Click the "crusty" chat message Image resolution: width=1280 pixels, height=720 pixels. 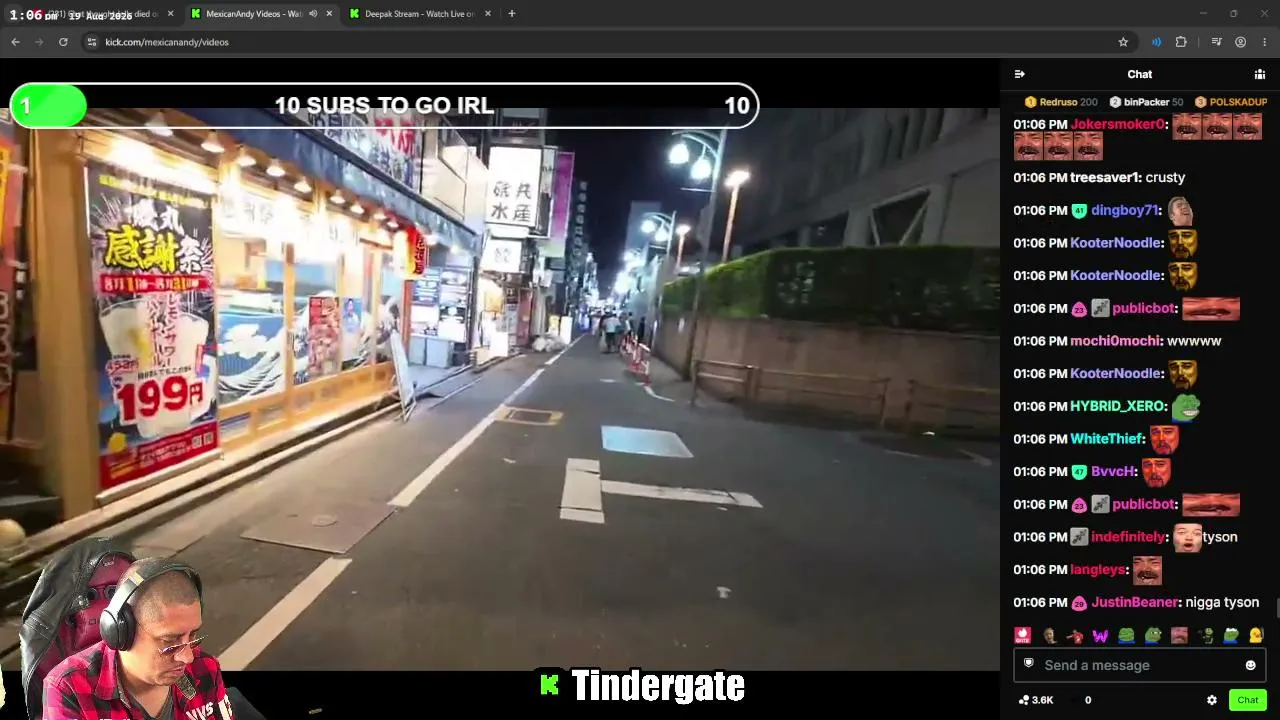pyautogui.click(x=1165, y=177)
